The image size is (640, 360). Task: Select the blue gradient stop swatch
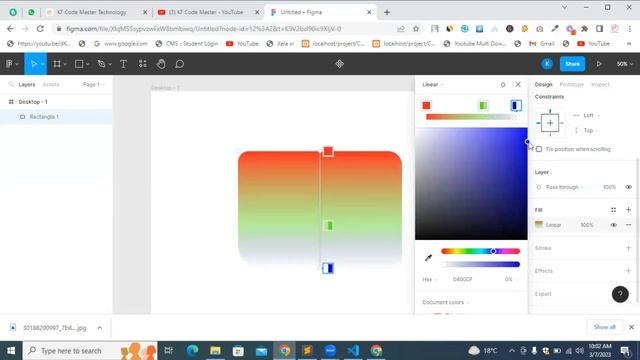coord(516,106)
